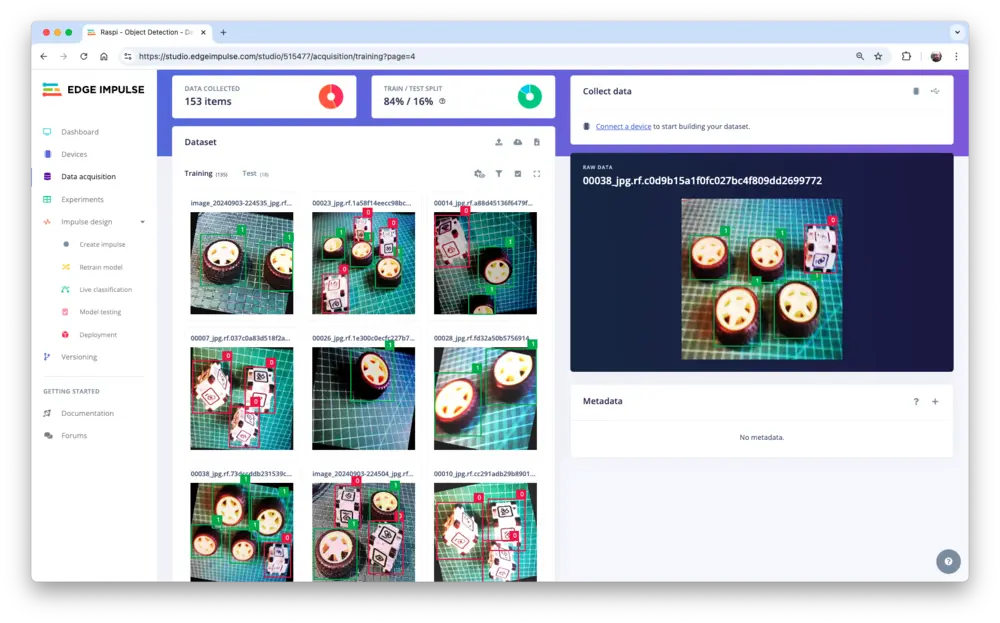The height and width of the screenshot is (623, 1000).
Task: Click the upload data icon in Dataset header
Action: point(499,142)
